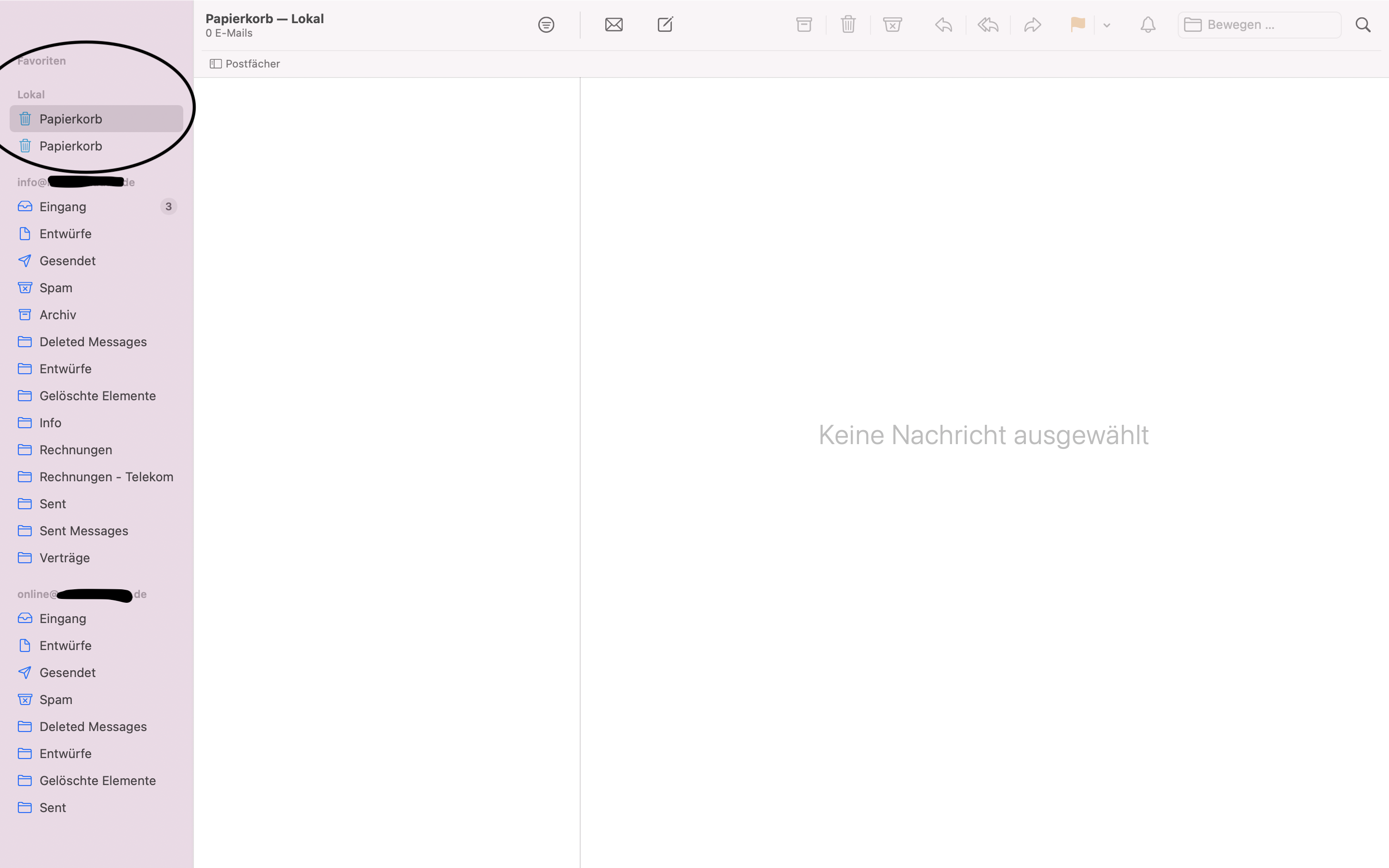Flag message with orange flag
Viewport: 1389px width, 868px height.
1077,25
